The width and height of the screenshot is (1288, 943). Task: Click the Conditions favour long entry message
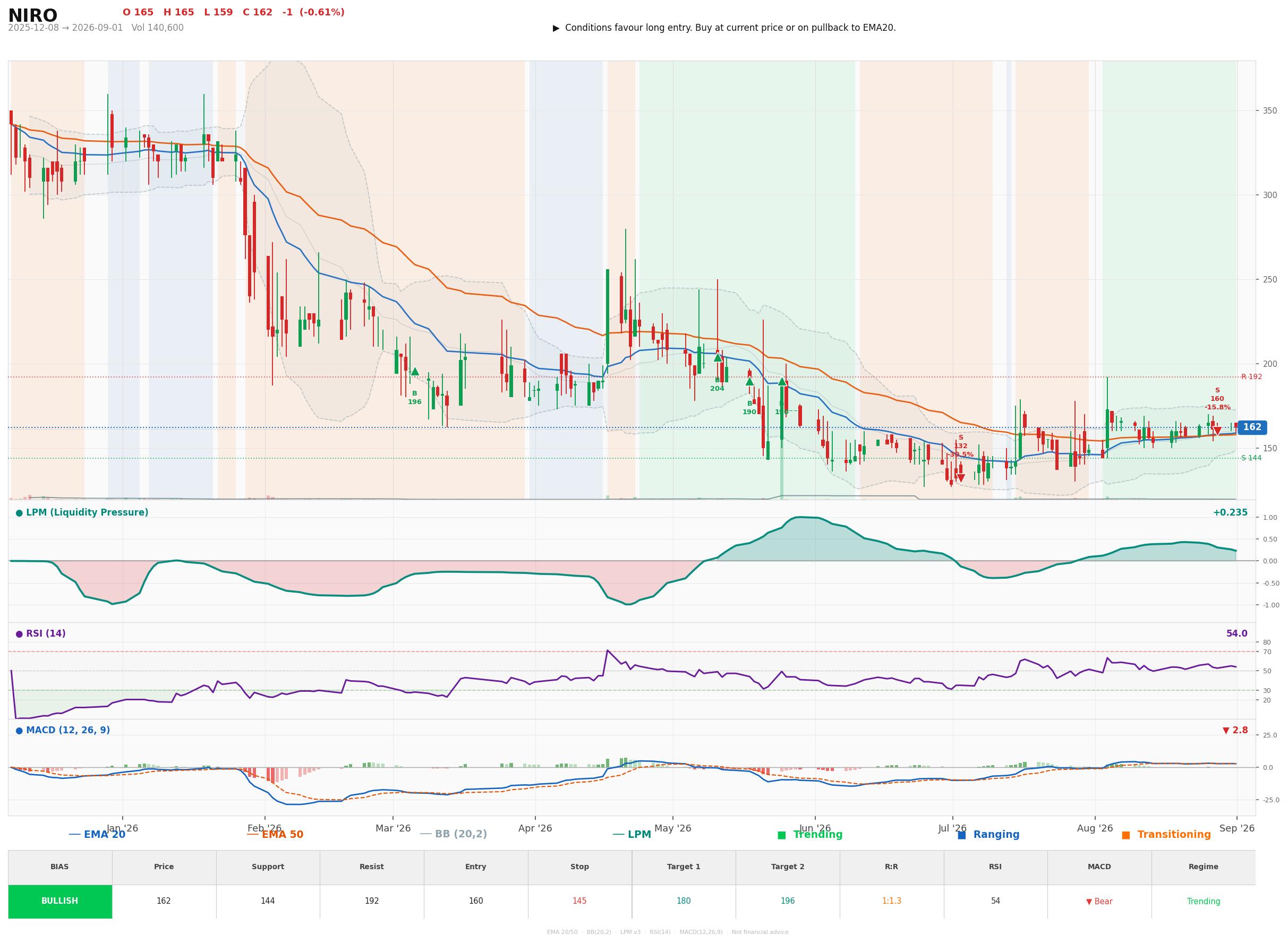click(x=730, y=28)
